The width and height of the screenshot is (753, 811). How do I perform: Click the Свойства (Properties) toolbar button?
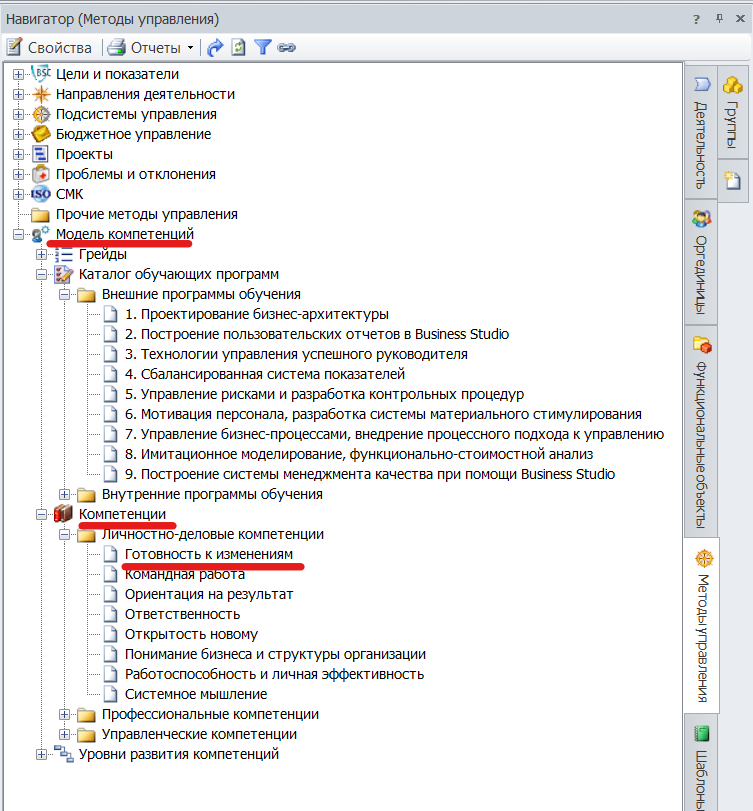point(49,47)
